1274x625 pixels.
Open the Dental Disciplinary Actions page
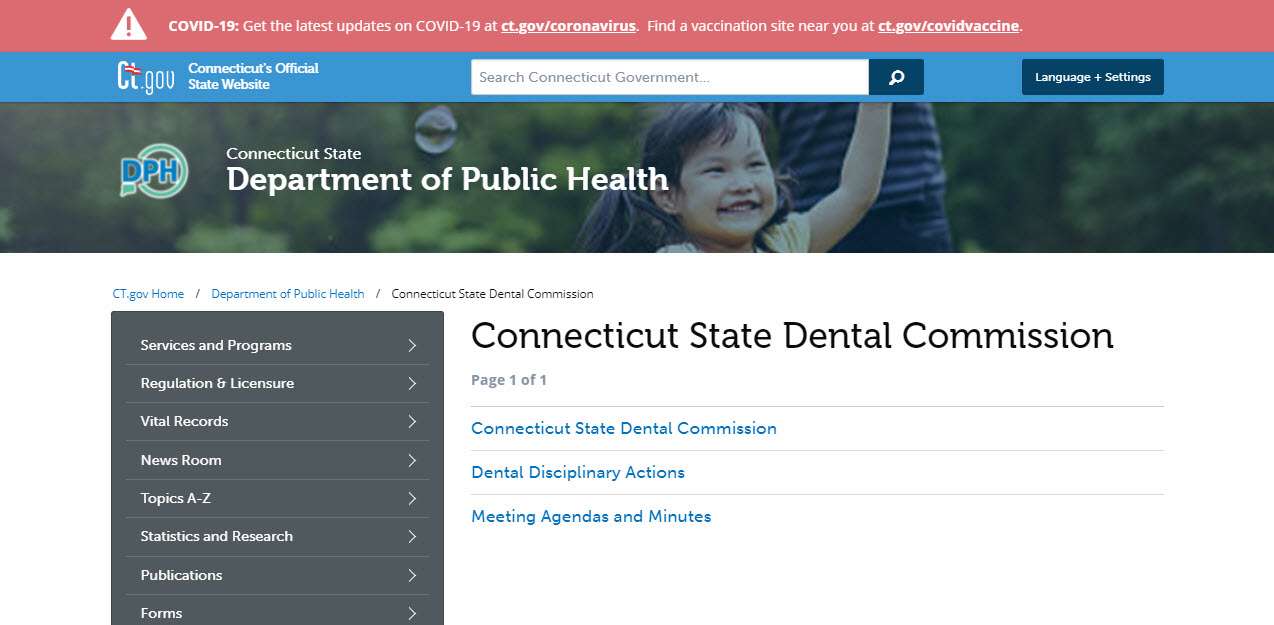pyautogui.click(x=578, y=471)
